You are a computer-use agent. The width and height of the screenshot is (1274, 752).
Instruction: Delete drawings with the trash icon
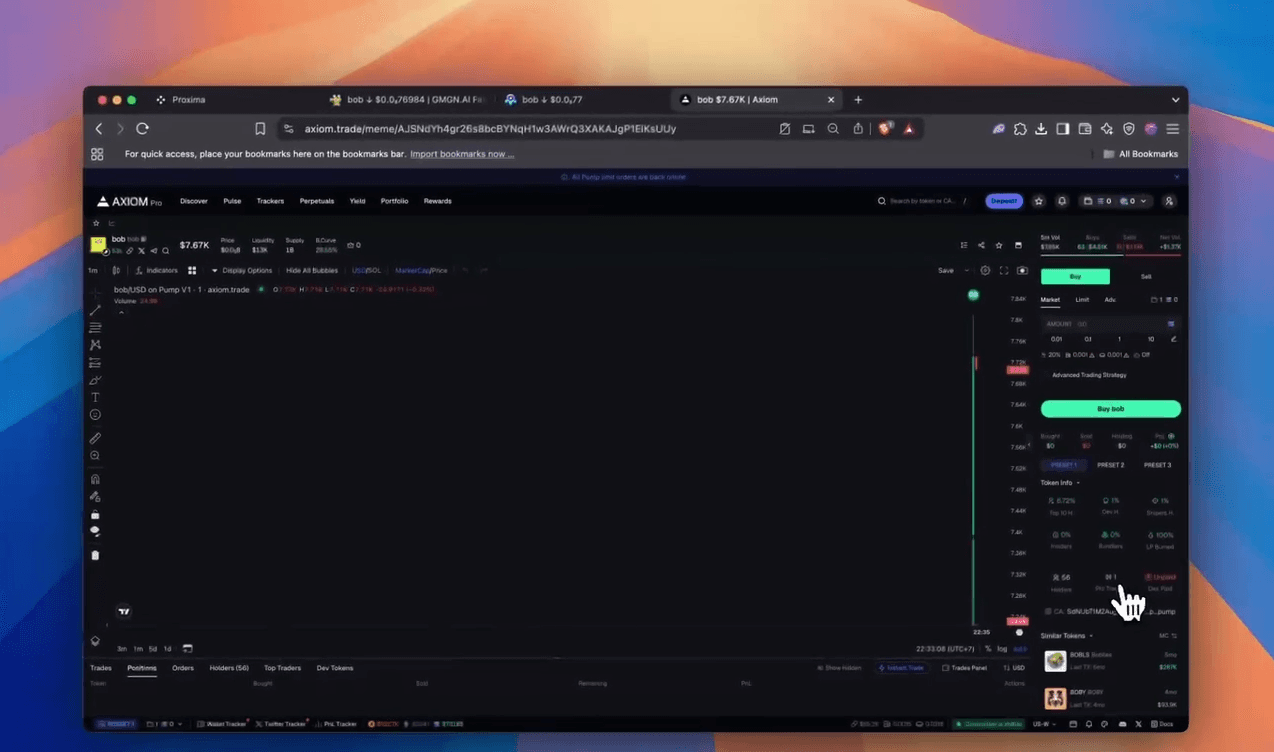(x=95, y=555)
